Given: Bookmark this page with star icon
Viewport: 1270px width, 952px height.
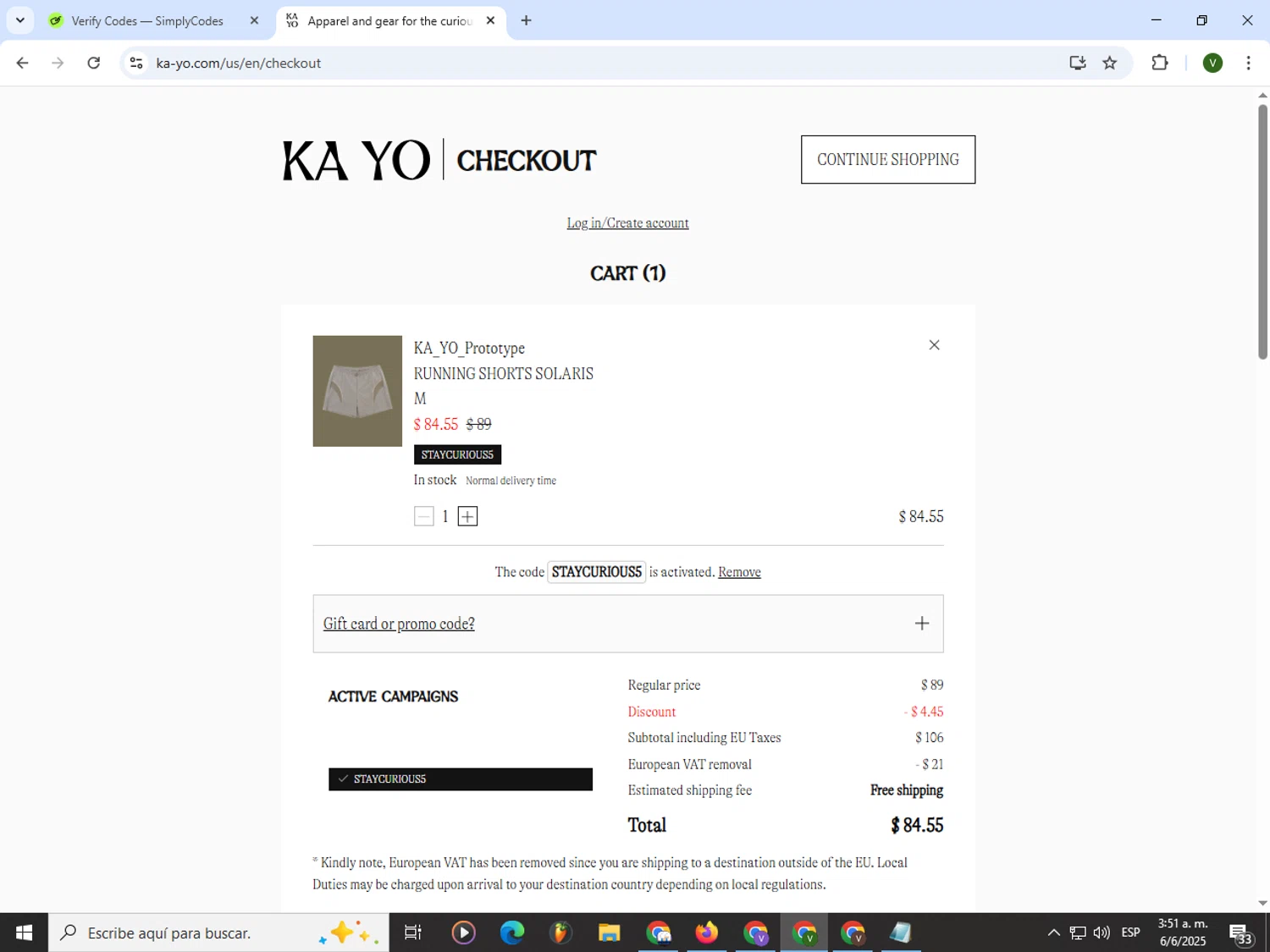Looking at the screenshot, I should [1110, 63].
